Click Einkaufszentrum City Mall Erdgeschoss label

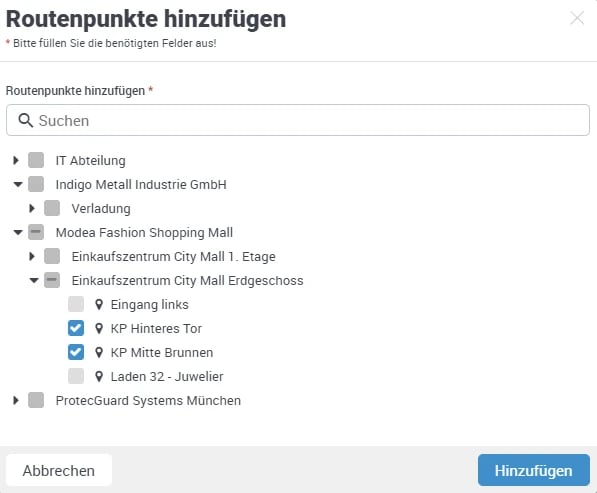point(187,281)
